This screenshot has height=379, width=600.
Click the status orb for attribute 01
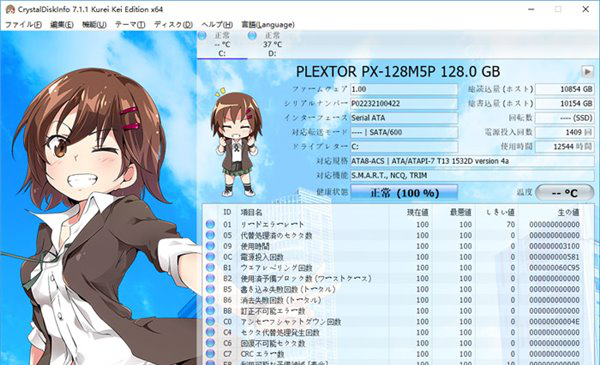coord(210,224)
